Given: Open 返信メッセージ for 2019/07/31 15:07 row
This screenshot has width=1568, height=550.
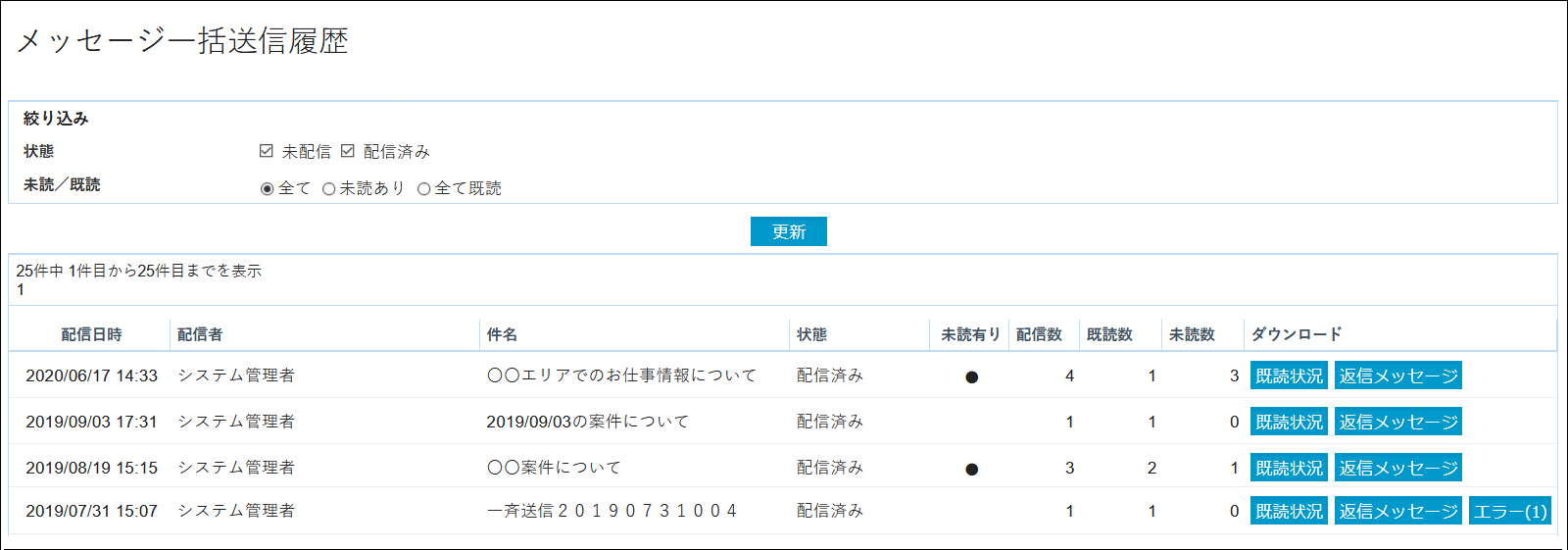Looking at the screenshot, I should 1398,511.
